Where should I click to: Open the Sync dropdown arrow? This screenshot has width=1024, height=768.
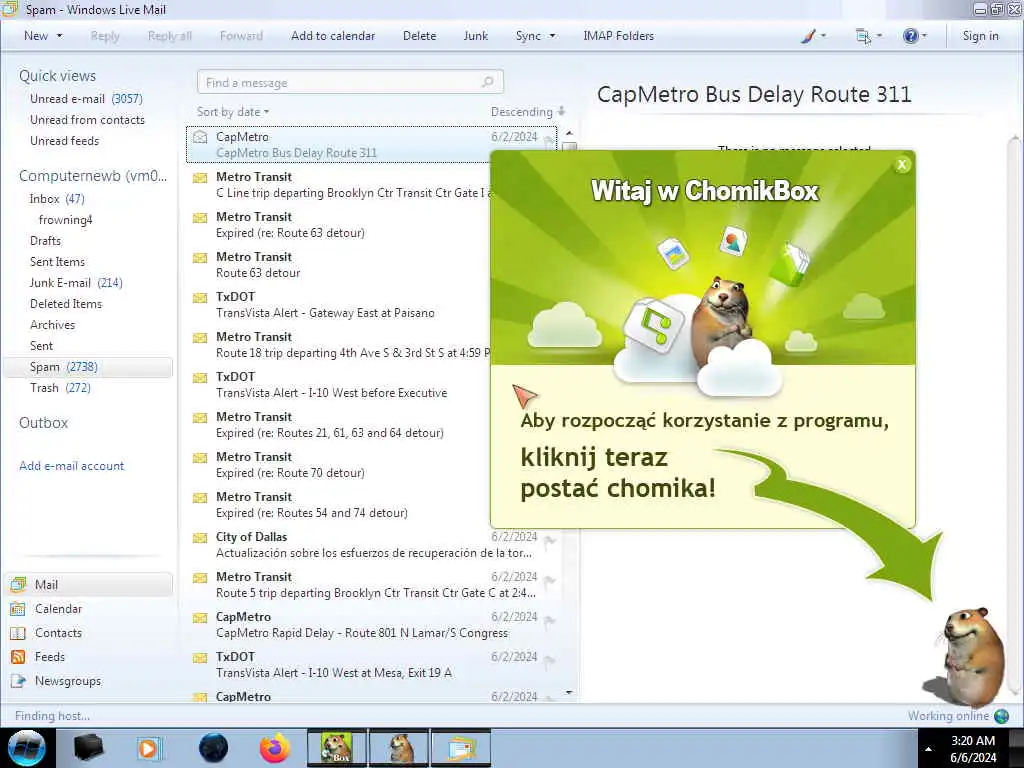pos(552,36)
